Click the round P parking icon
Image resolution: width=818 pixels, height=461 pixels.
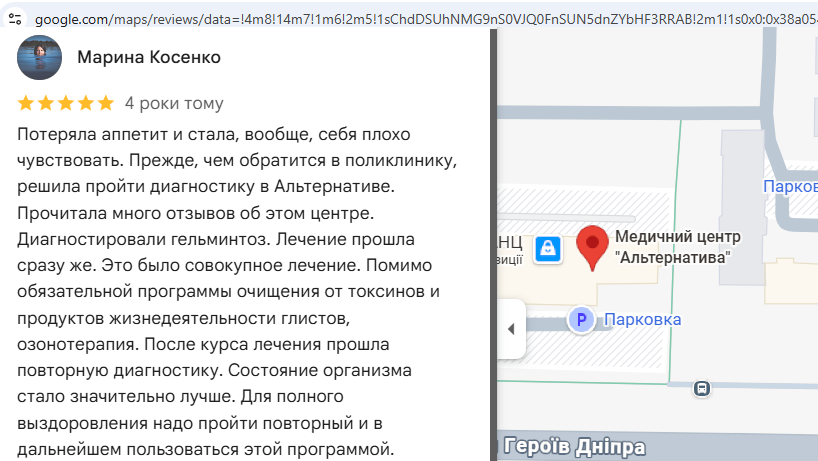point(581,319)
